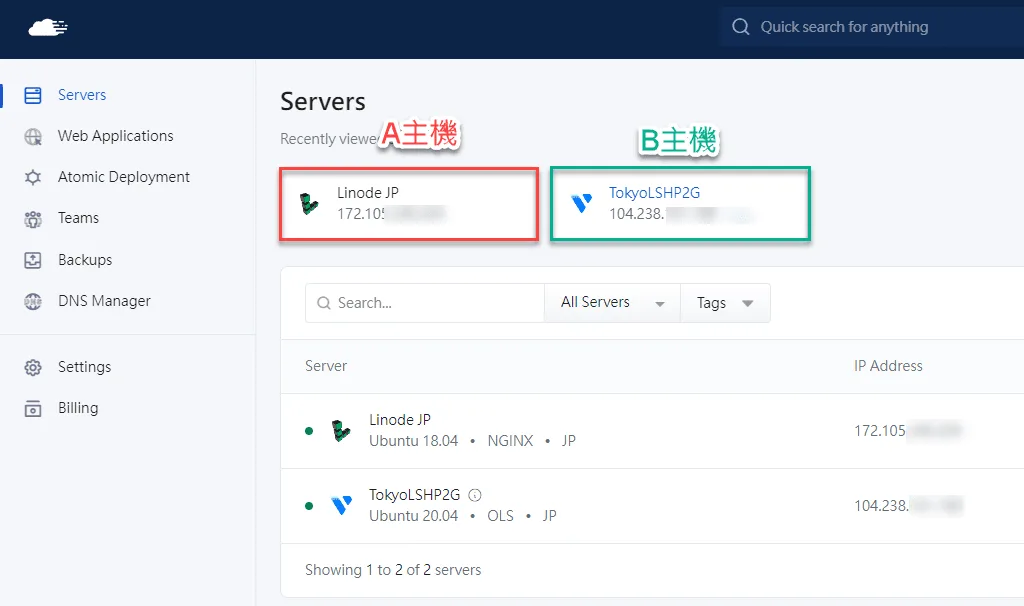Click Ubuntu 20.04 text in TokyoLSHP2G row
This screenshot has height=606, width=1024.
pos(413,517)
